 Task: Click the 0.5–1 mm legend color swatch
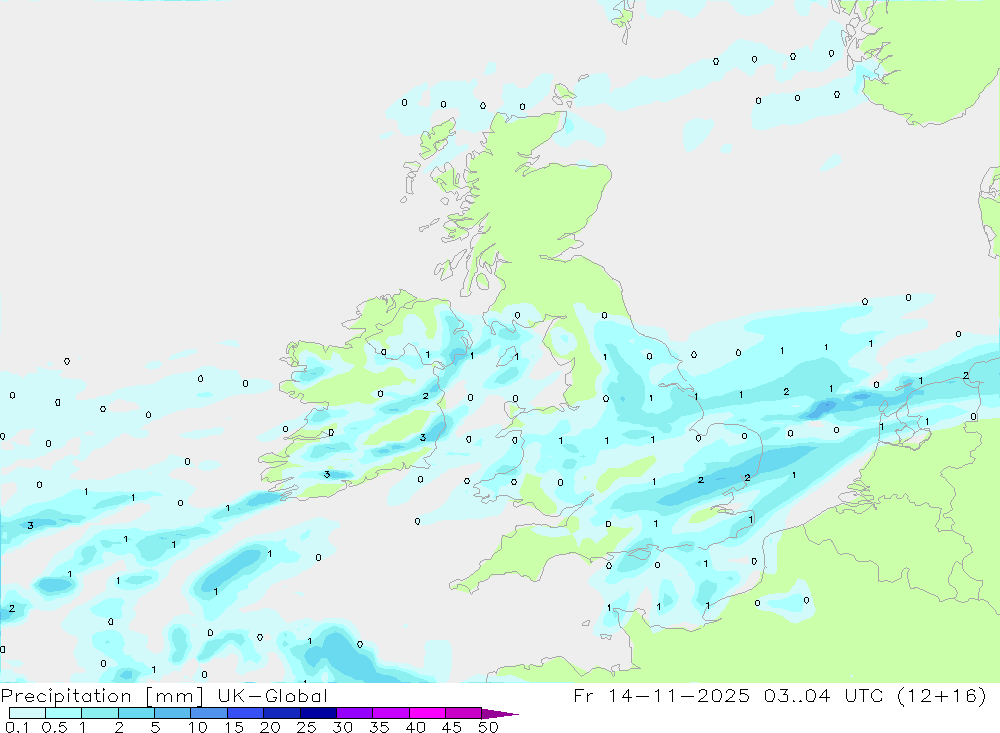[x=64, y=713]
